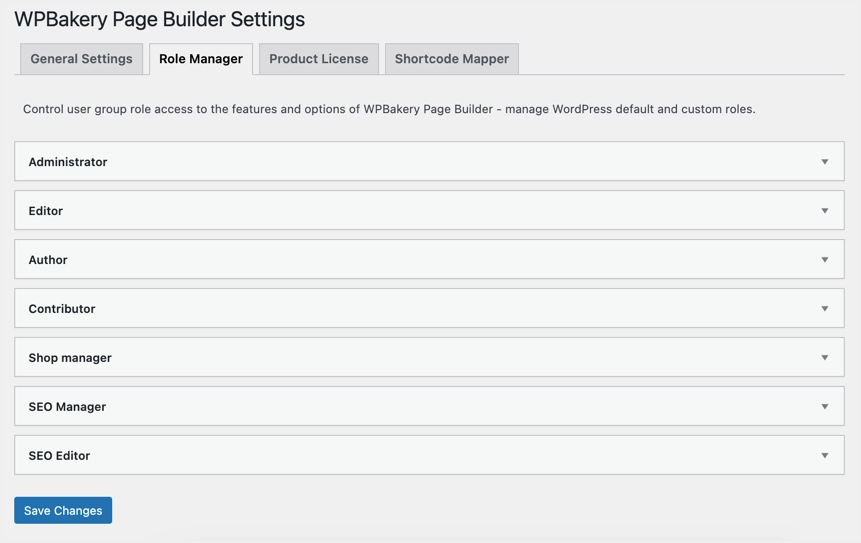Expand the Administrator row arrow
Viewport: 861px width, 543px height.
tap(825, 162)
